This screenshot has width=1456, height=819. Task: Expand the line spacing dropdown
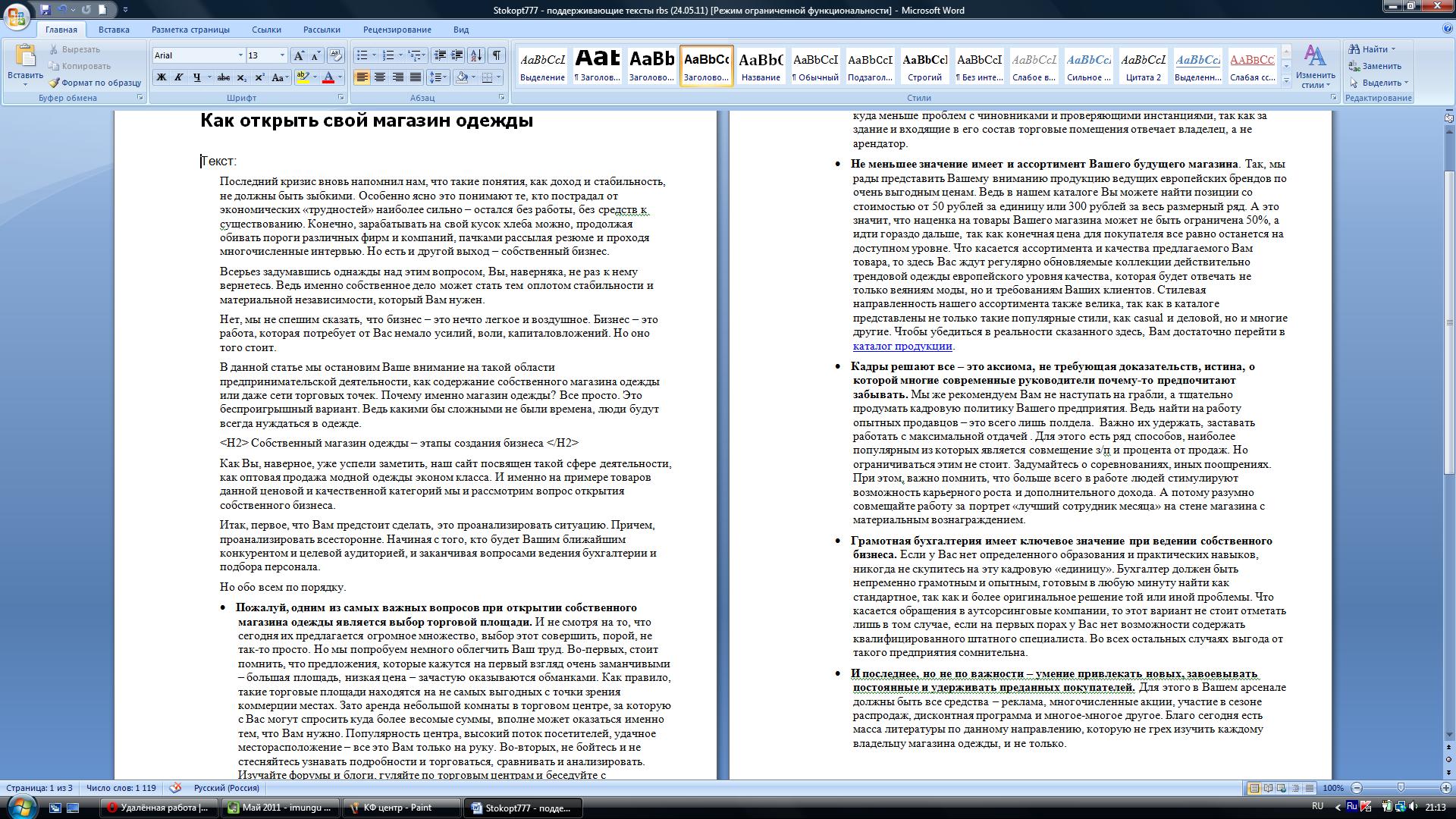(x=445, y=77)
